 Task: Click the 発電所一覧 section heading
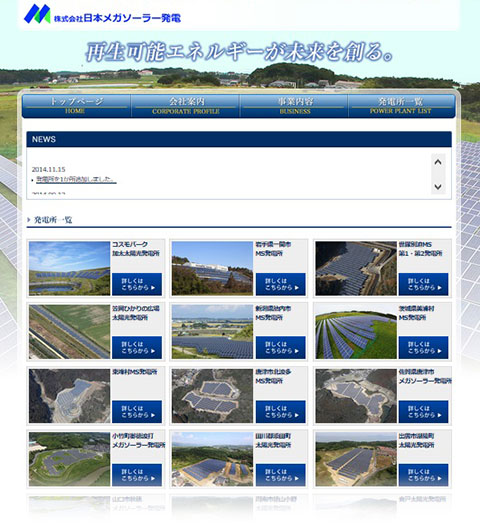[53, 220]
